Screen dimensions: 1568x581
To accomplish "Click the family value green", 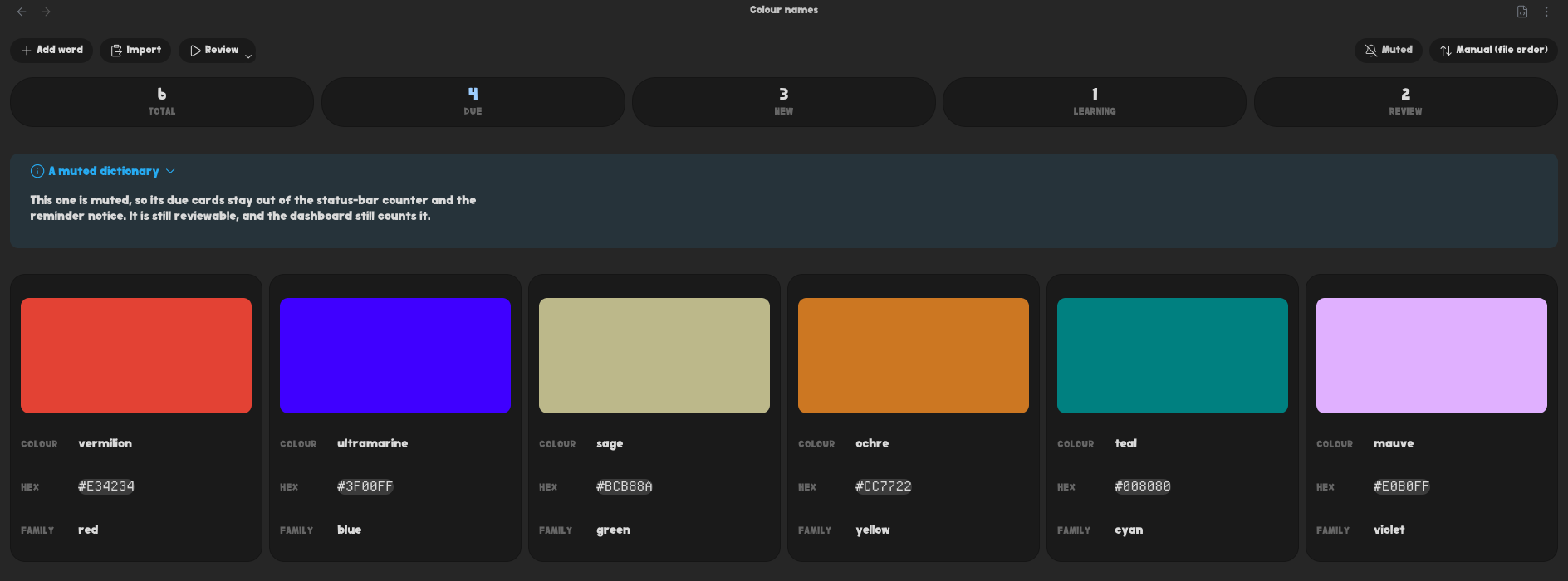I will coord(613,530).
